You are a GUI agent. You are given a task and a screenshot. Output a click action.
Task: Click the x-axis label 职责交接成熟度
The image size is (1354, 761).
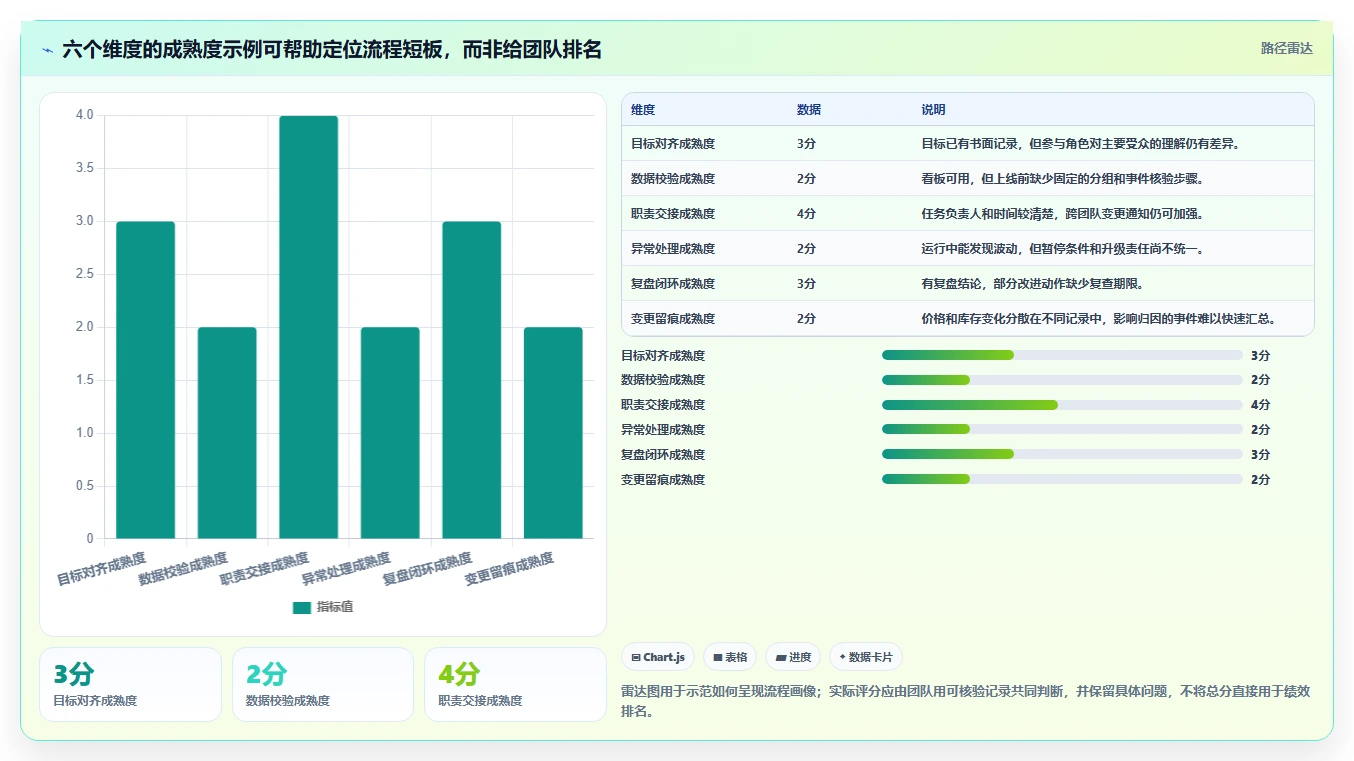pyautogui.click(x=265, y=569)
